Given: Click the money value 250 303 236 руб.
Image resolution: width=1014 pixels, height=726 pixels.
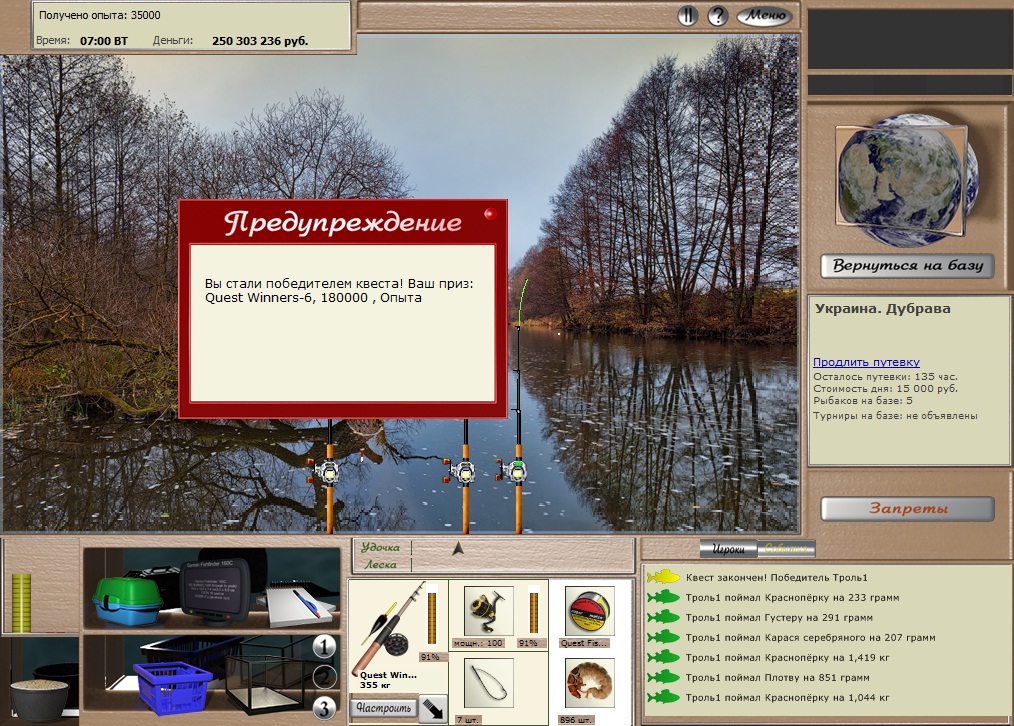Looking at the screenshot, I should 260,41.
